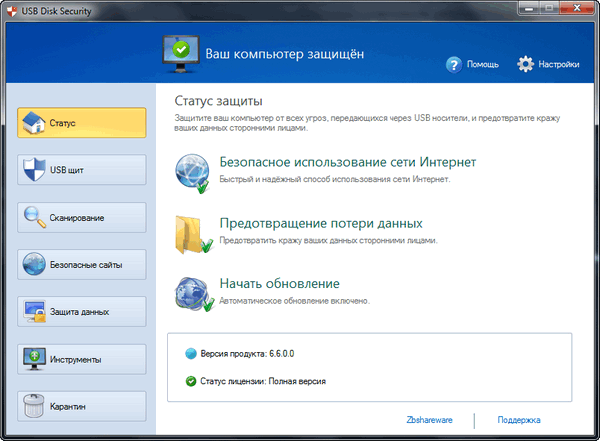The height and width of the screenshot is (441, 600).
Task: Minimize the USB Disk Security window
Action: 529,9
